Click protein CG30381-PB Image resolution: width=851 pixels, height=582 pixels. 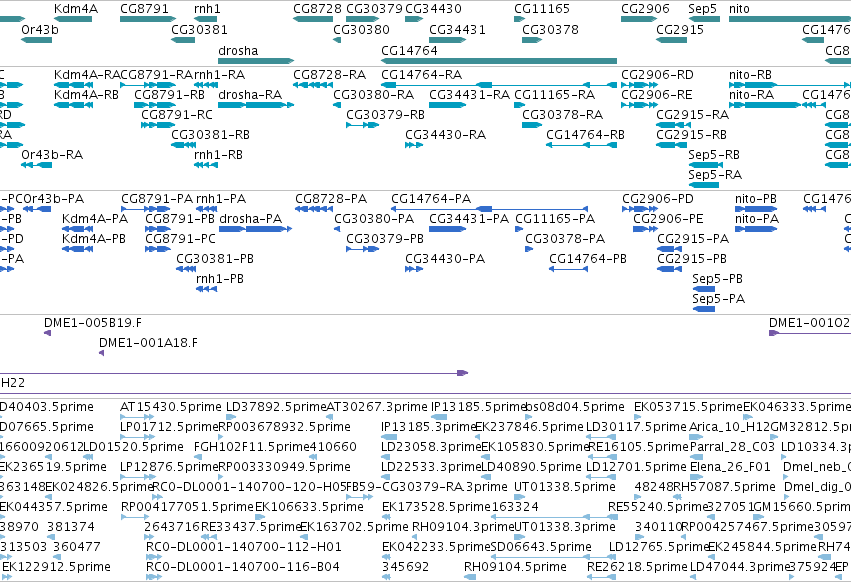pos(186,269)
